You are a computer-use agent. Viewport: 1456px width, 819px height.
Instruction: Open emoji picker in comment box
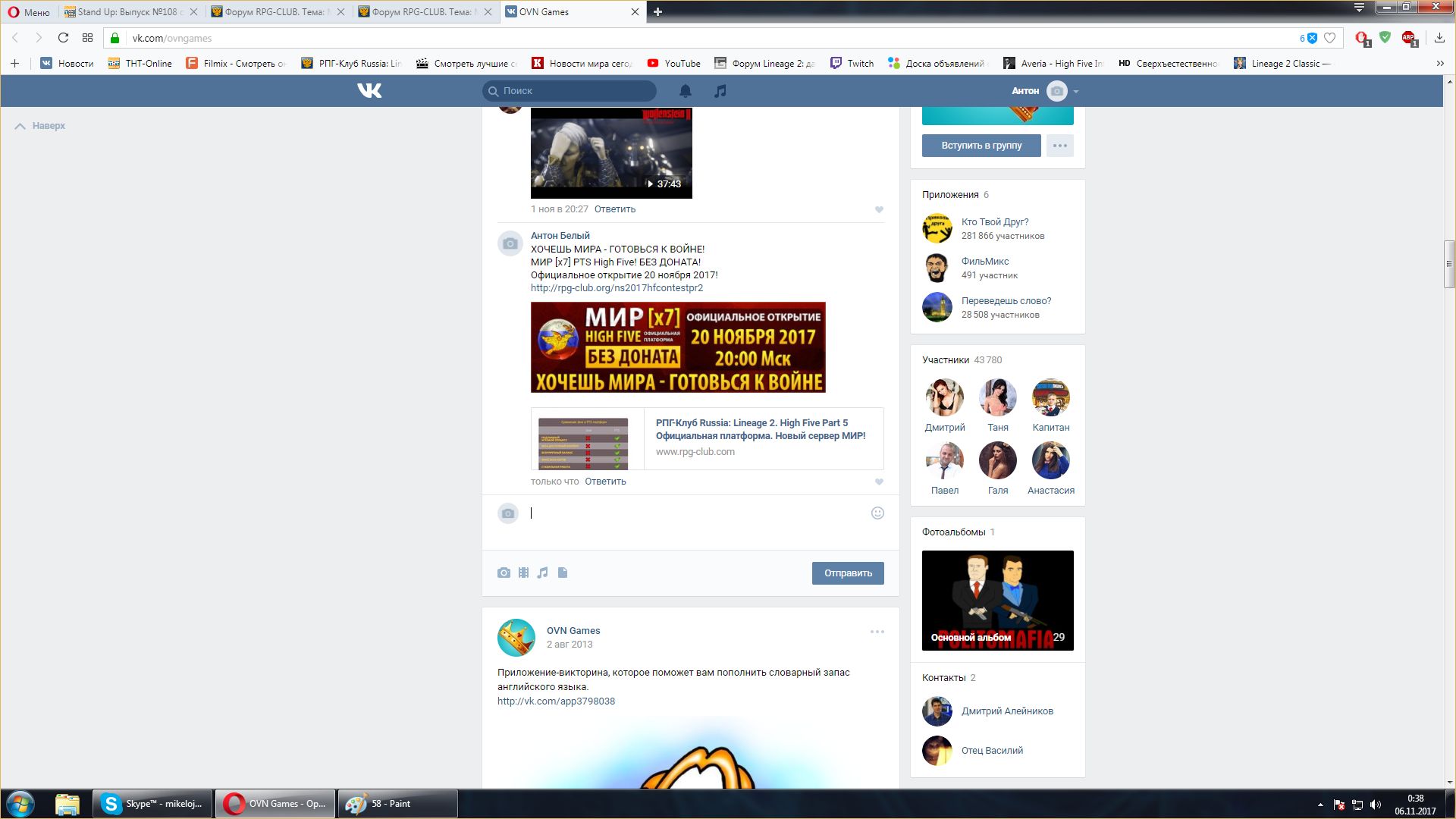point(877,513)
